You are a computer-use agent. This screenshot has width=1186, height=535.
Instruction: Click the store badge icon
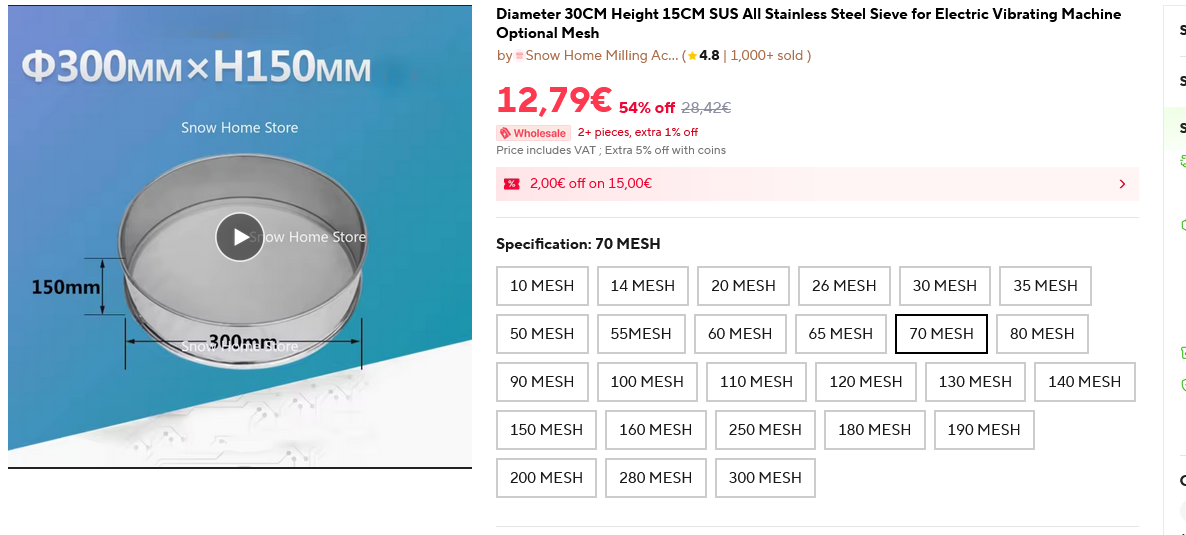tap(519, 56)
